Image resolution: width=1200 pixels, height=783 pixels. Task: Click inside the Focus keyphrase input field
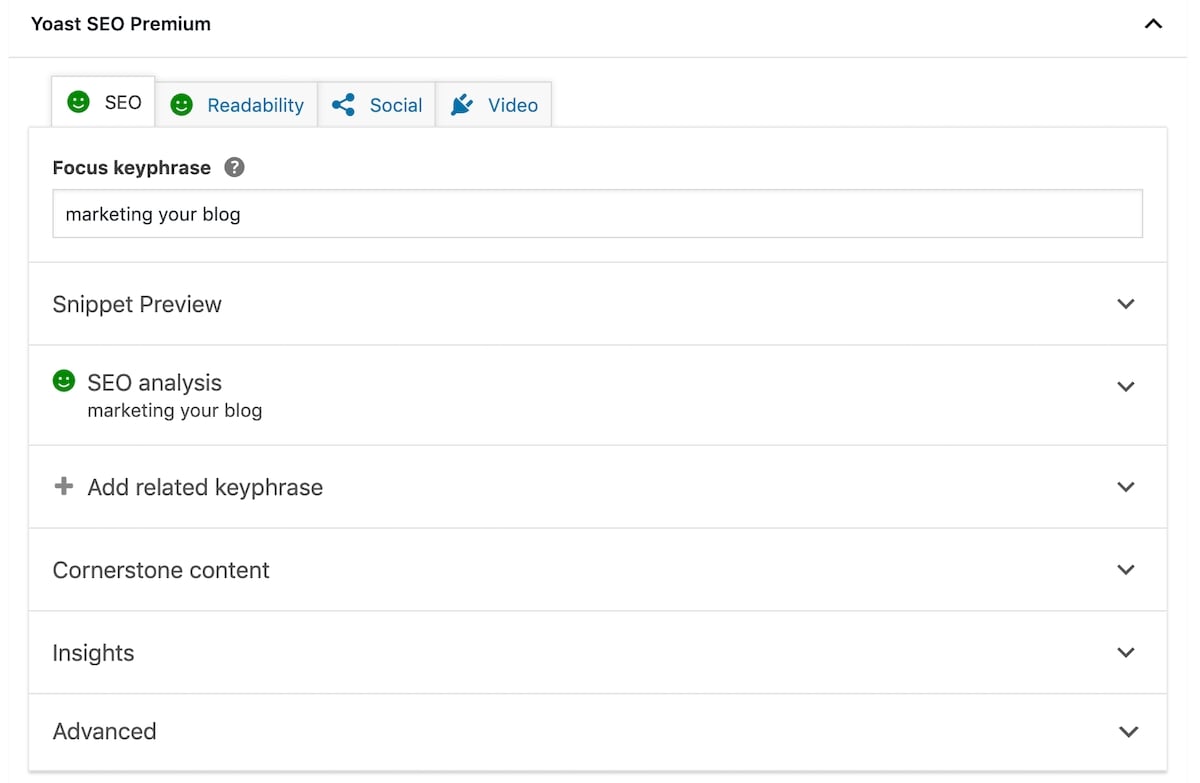[x=597, y=213]
